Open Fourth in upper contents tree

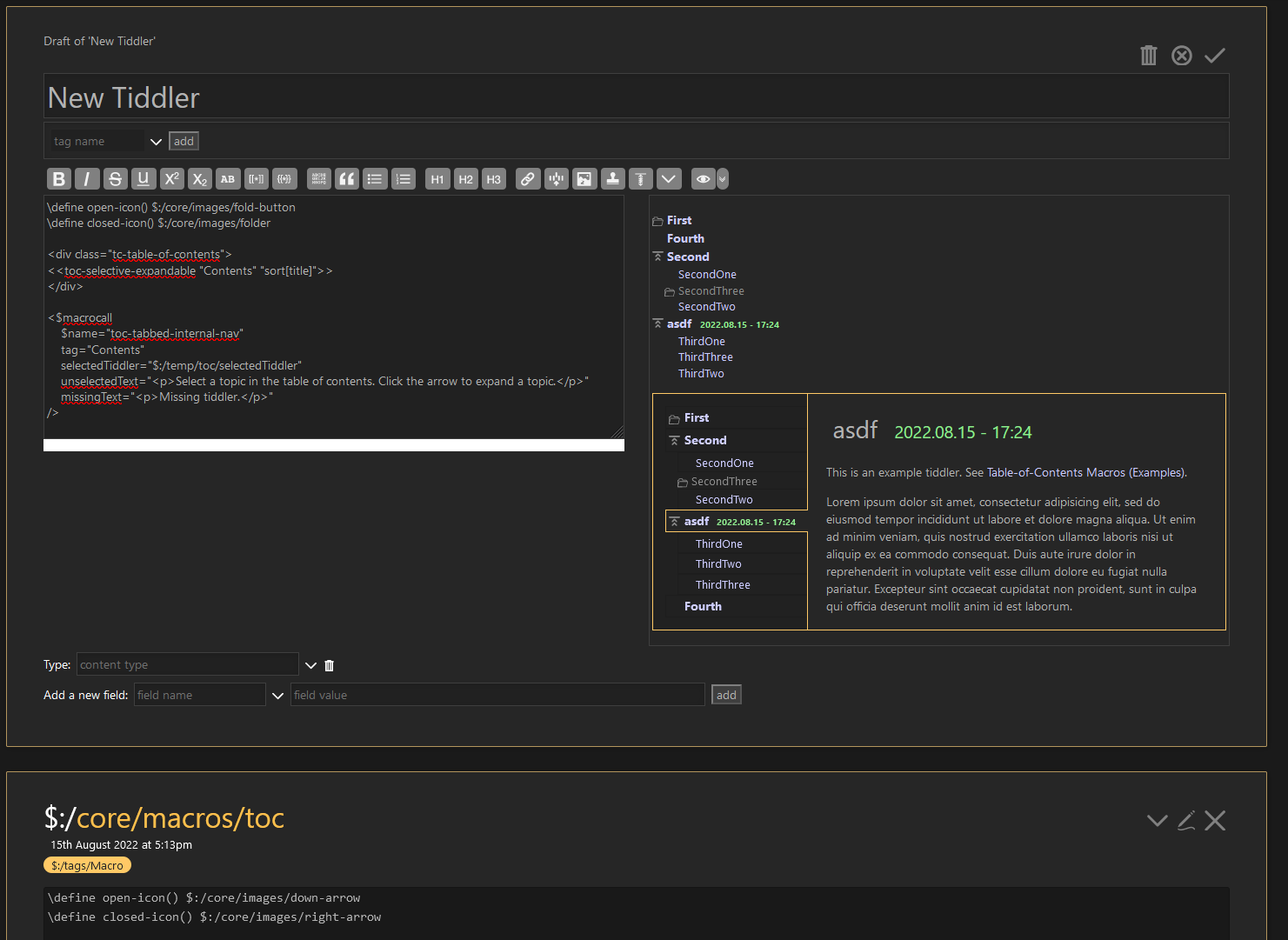(x=685, y=238)
